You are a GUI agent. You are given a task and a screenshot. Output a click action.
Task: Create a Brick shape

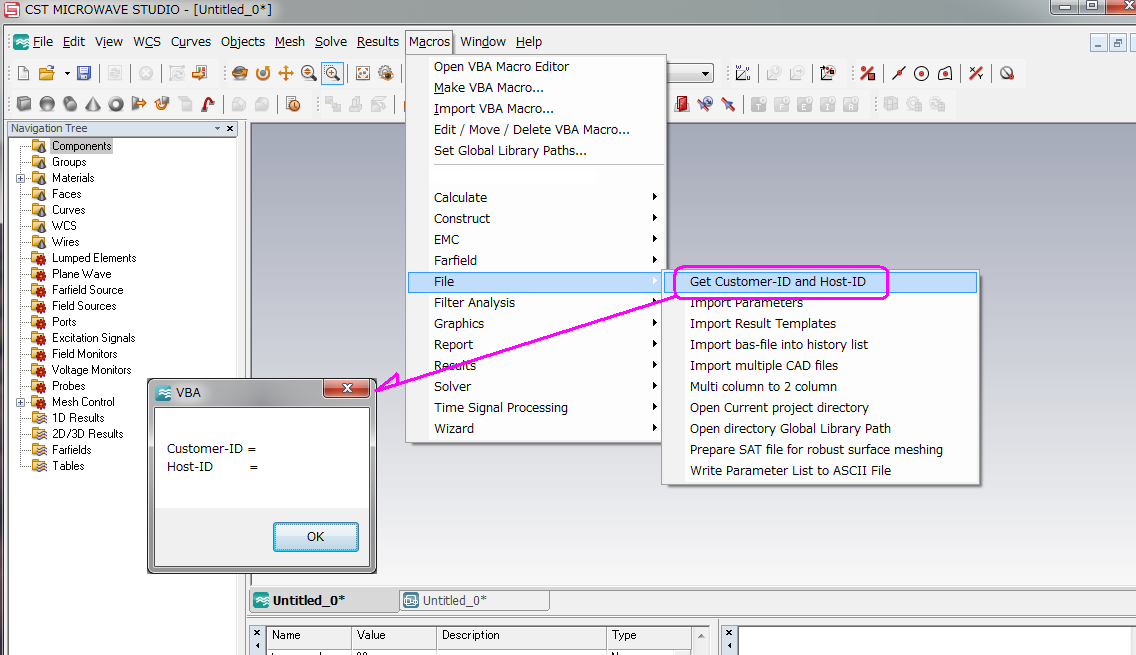pos(24,104)
